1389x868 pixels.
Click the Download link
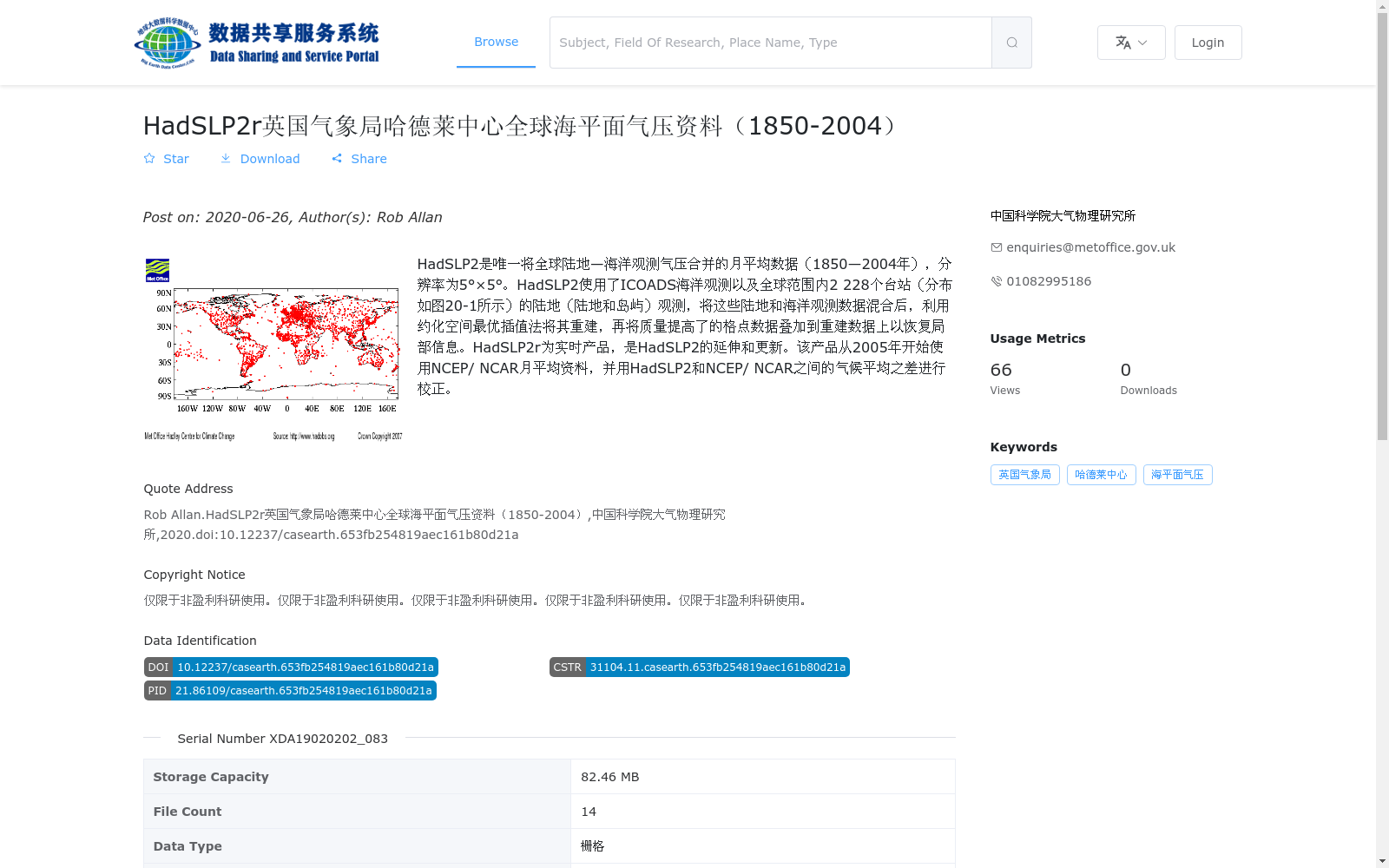[x=260, y=159]
